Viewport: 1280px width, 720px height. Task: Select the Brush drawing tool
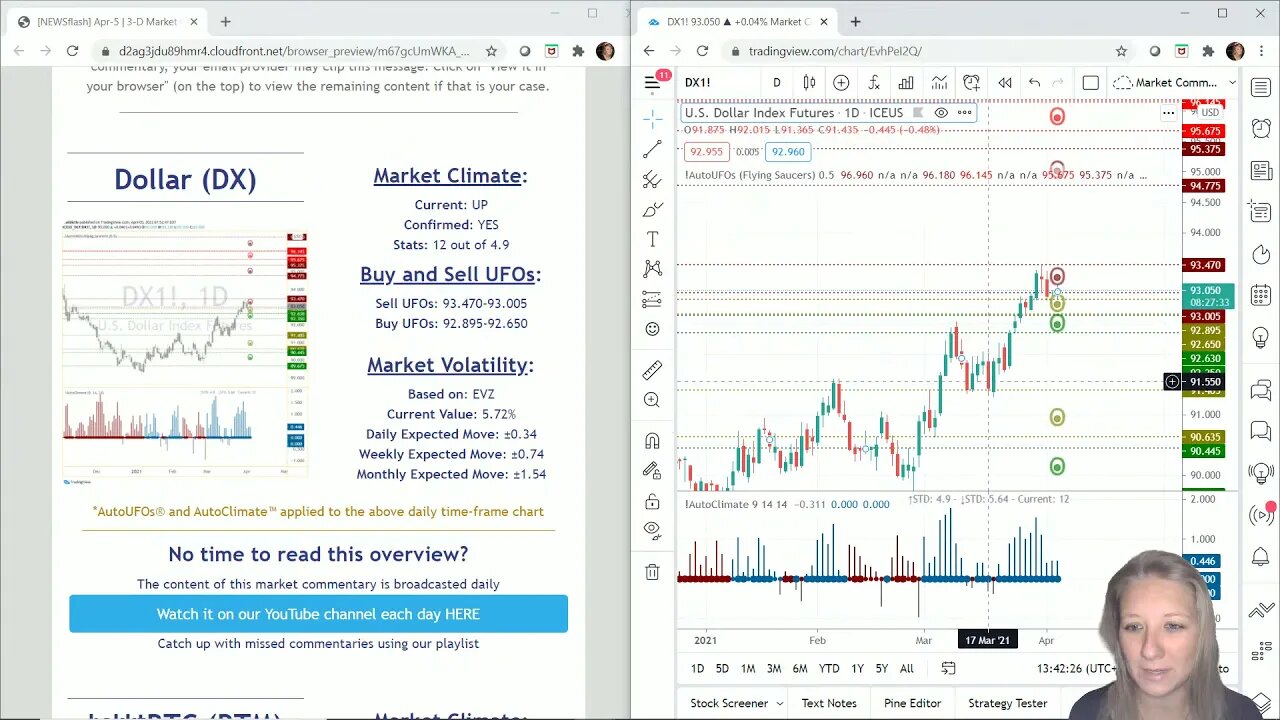pos(652,210)
